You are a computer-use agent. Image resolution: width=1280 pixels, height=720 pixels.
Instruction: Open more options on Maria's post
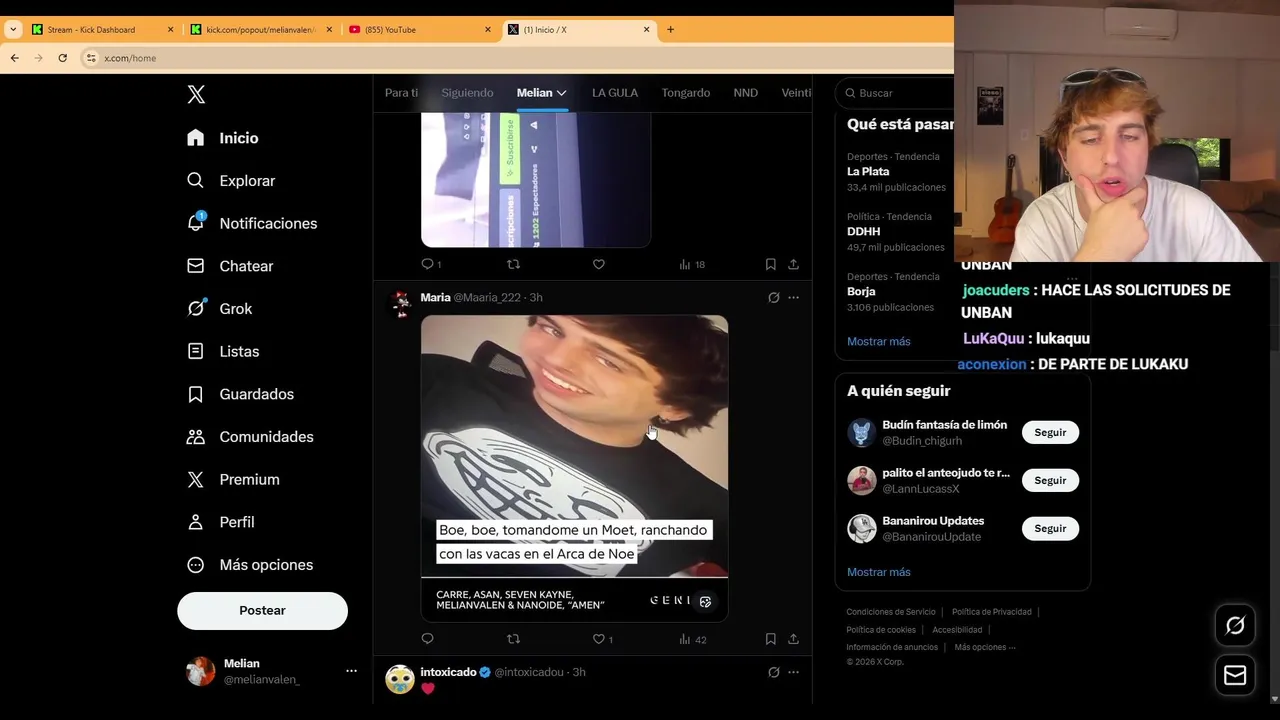(x=793, y=298)
